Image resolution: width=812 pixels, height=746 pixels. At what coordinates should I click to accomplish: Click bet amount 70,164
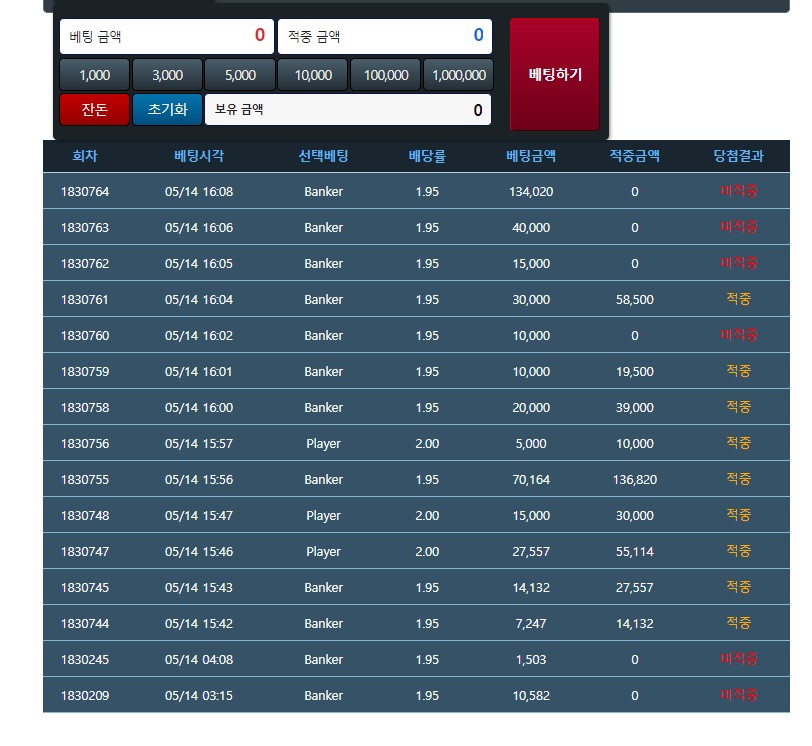(531, 479)
